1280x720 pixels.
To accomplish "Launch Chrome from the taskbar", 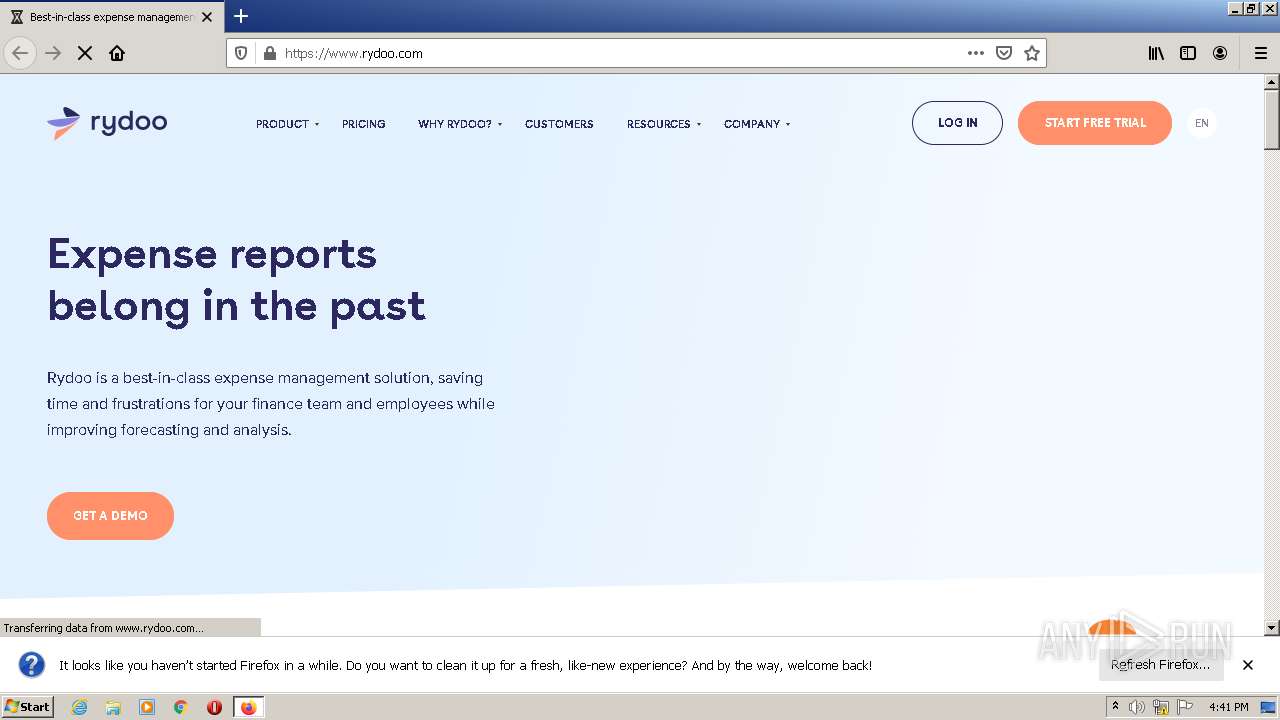I will (181, 707).
